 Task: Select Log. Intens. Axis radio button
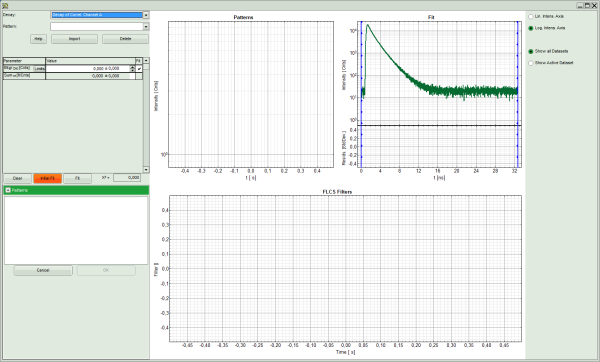pyautogui.click(x=531, y=28)
